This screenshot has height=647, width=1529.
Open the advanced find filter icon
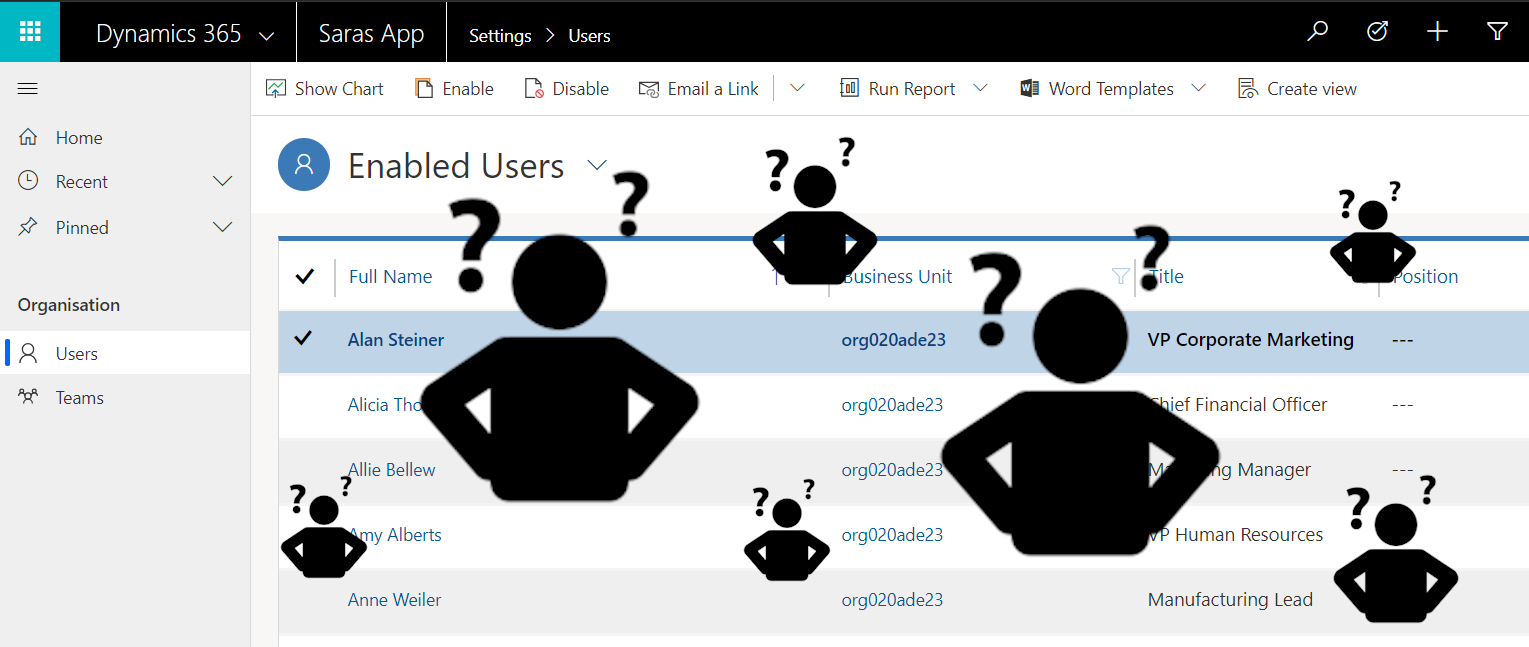tap(1497, 32)
